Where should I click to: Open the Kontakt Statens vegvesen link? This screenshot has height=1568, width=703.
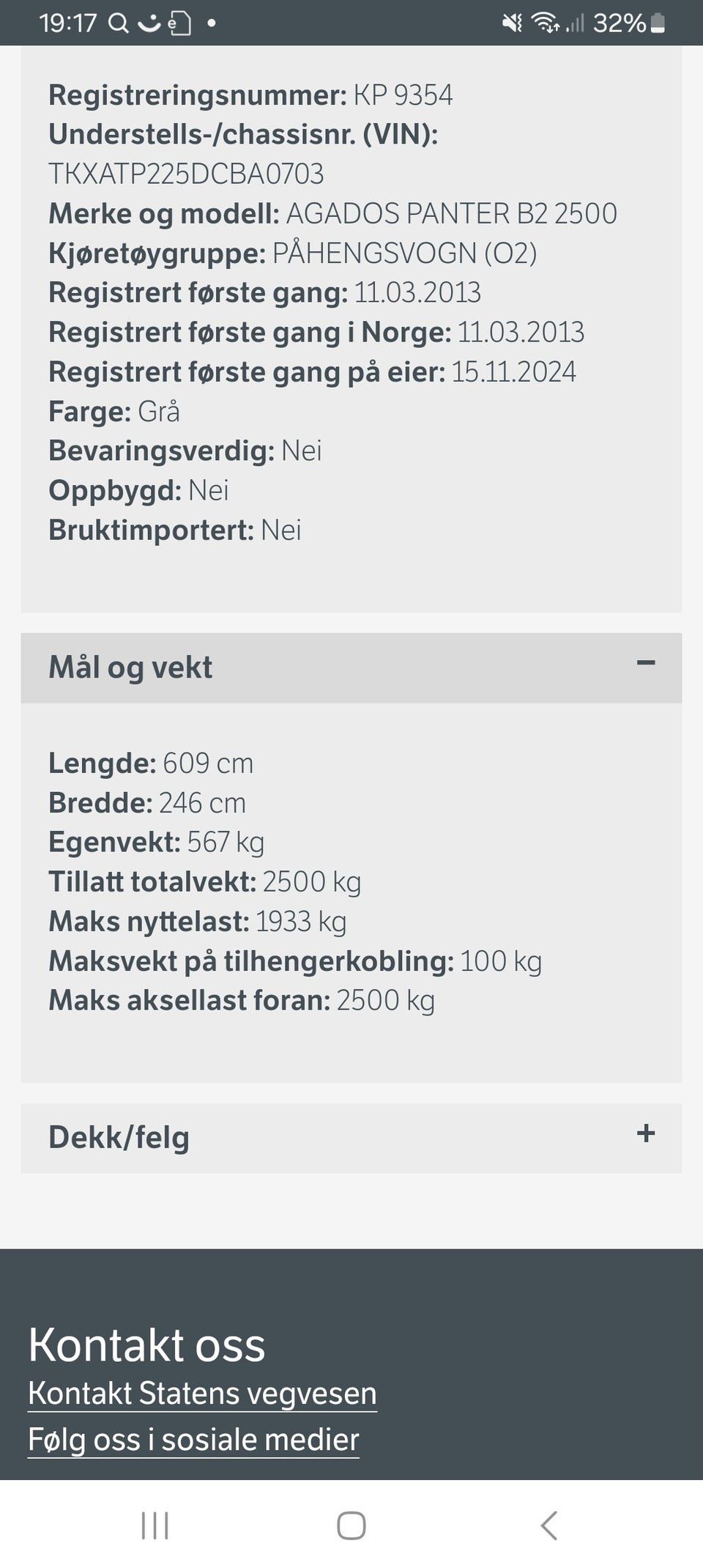click(202, 1393)
